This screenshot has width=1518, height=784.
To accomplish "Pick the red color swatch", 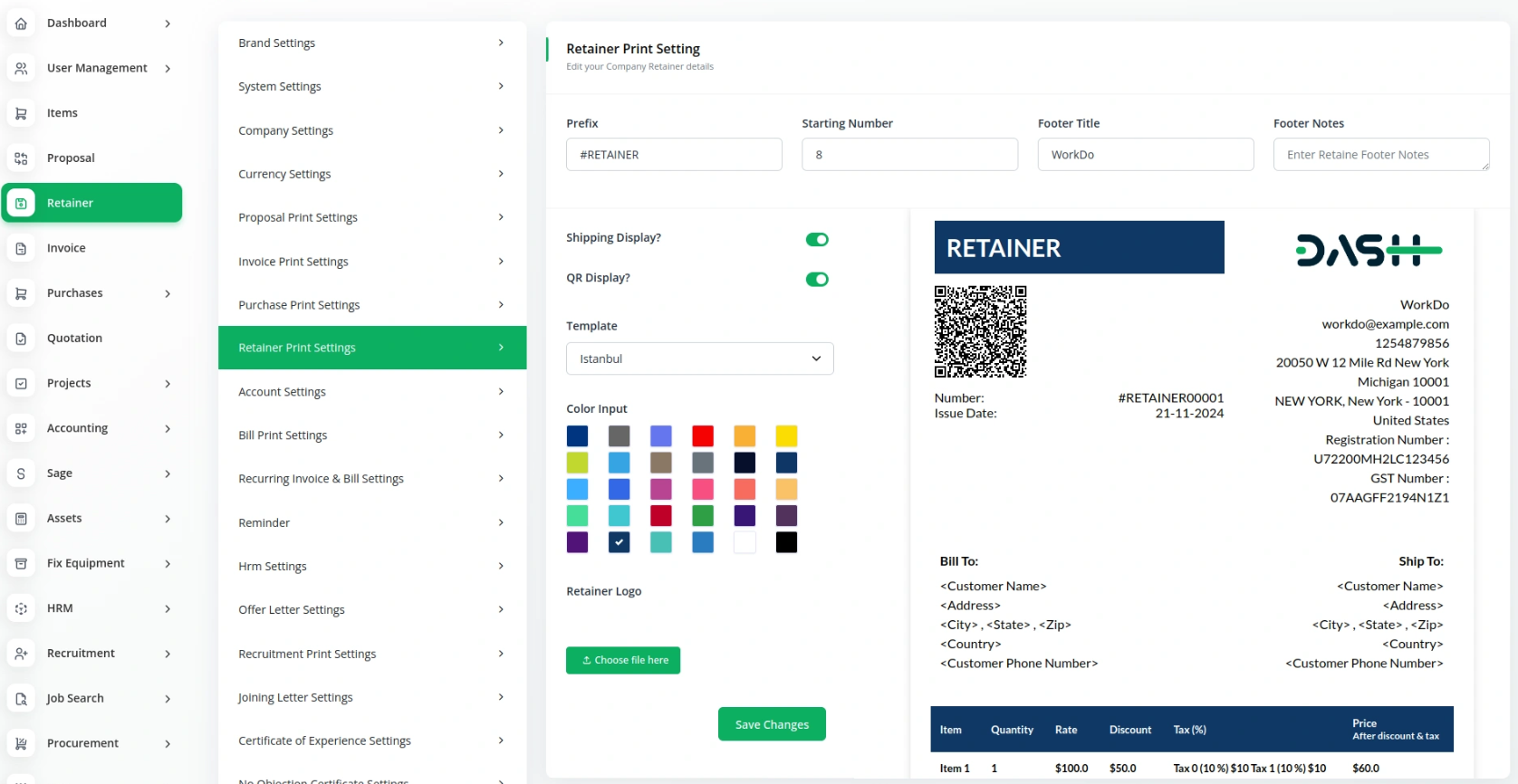I will click(703, 436).
